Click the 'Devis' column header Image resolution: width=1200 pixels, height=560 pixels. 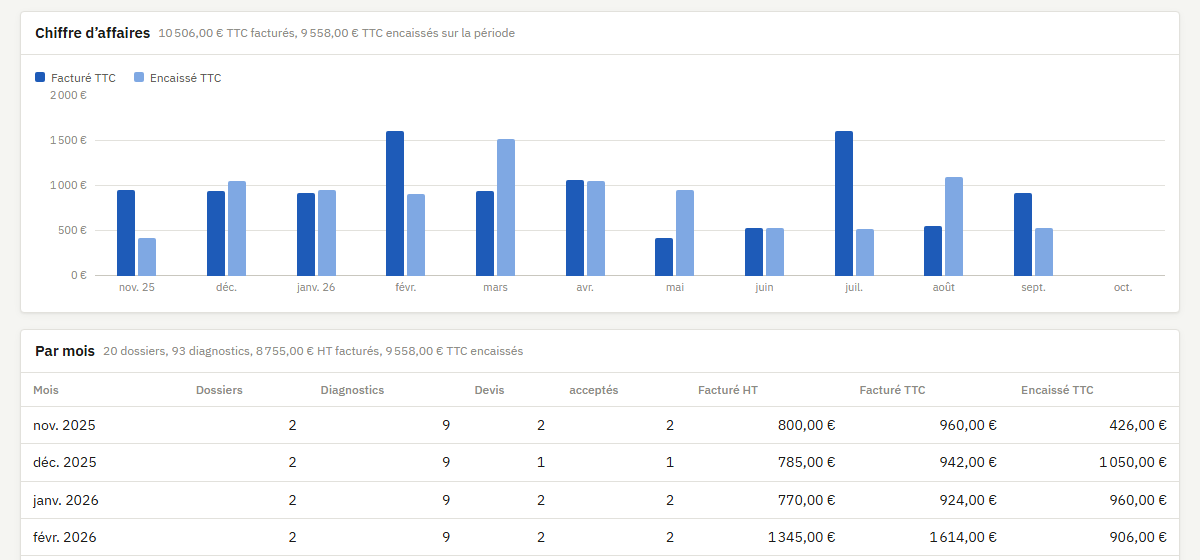tap(490, 390)
